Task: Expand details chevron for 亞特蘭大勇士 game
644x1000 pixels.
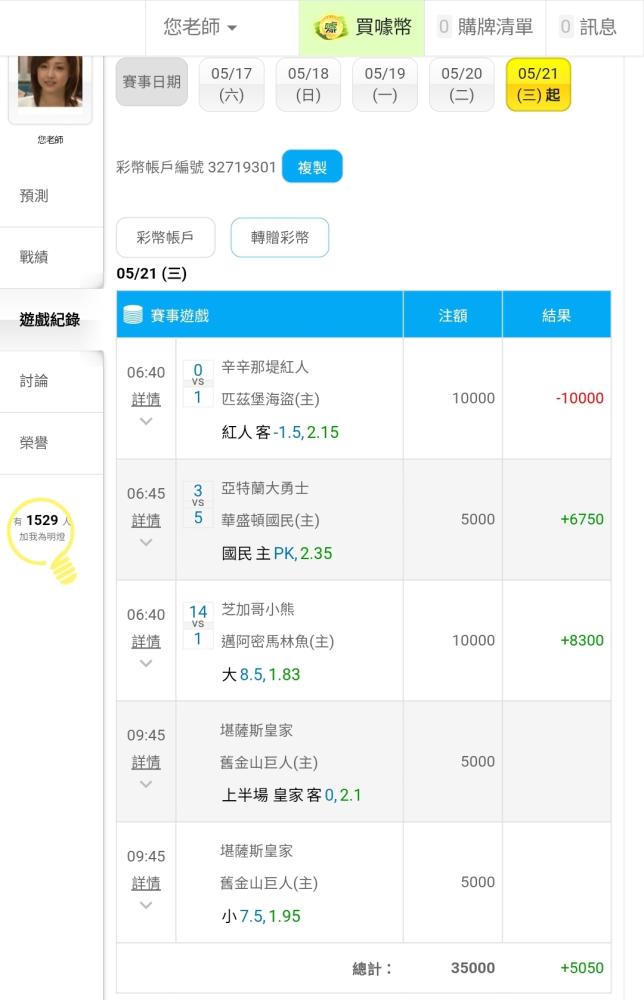Action: click(x=146, y=542)
